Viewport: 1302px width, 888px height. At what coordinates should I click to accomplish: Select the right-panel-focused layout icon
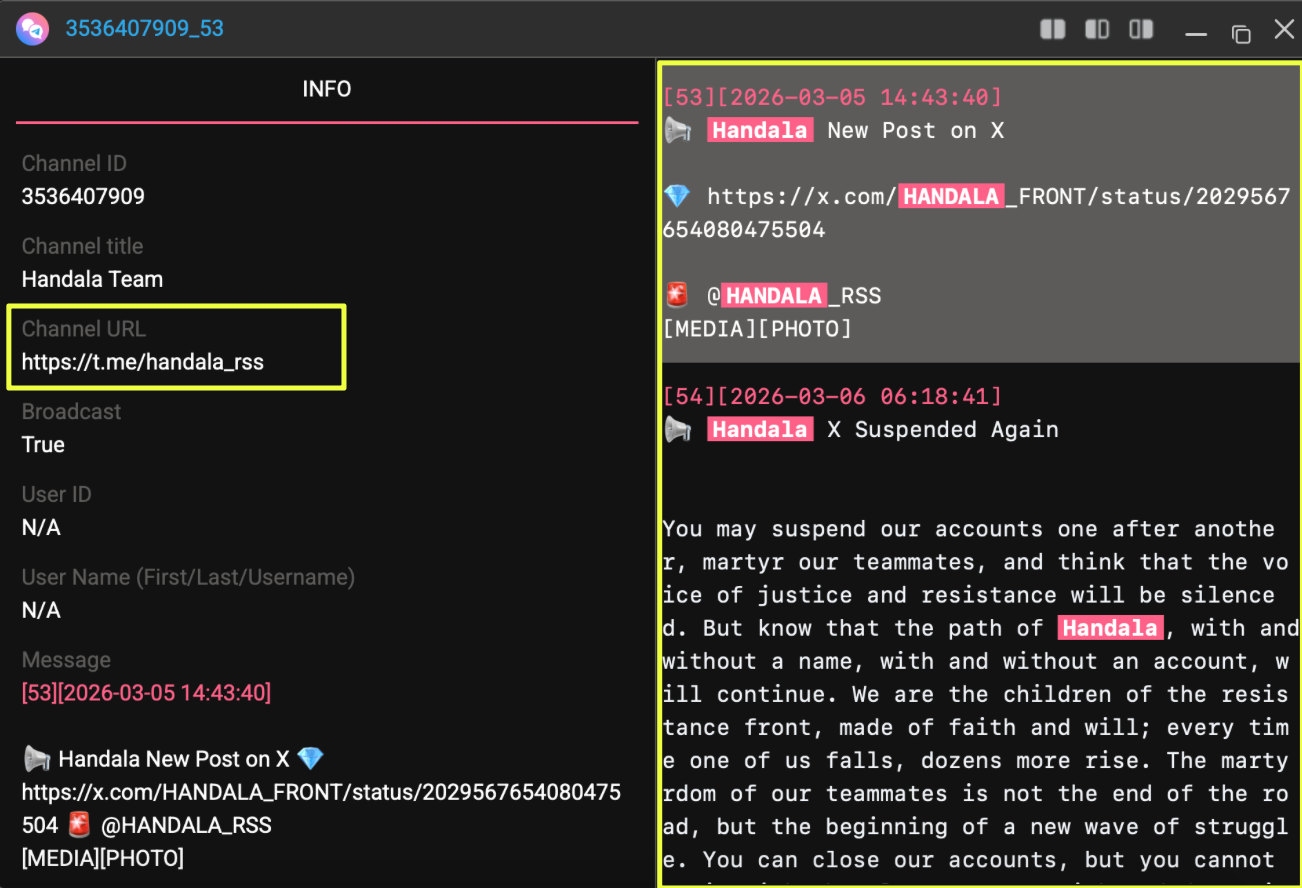click(x=1141, y=30)
